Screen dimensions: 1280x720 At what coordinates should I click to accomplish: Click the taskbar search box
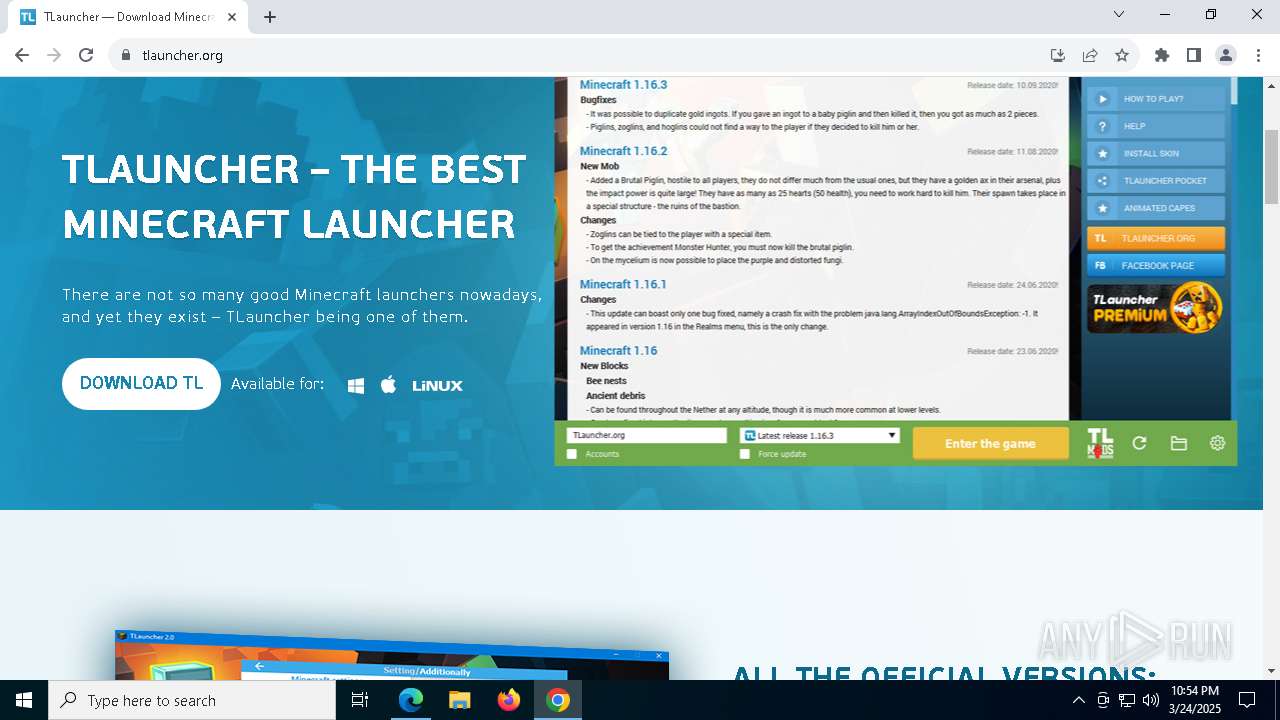coord(192,700)
